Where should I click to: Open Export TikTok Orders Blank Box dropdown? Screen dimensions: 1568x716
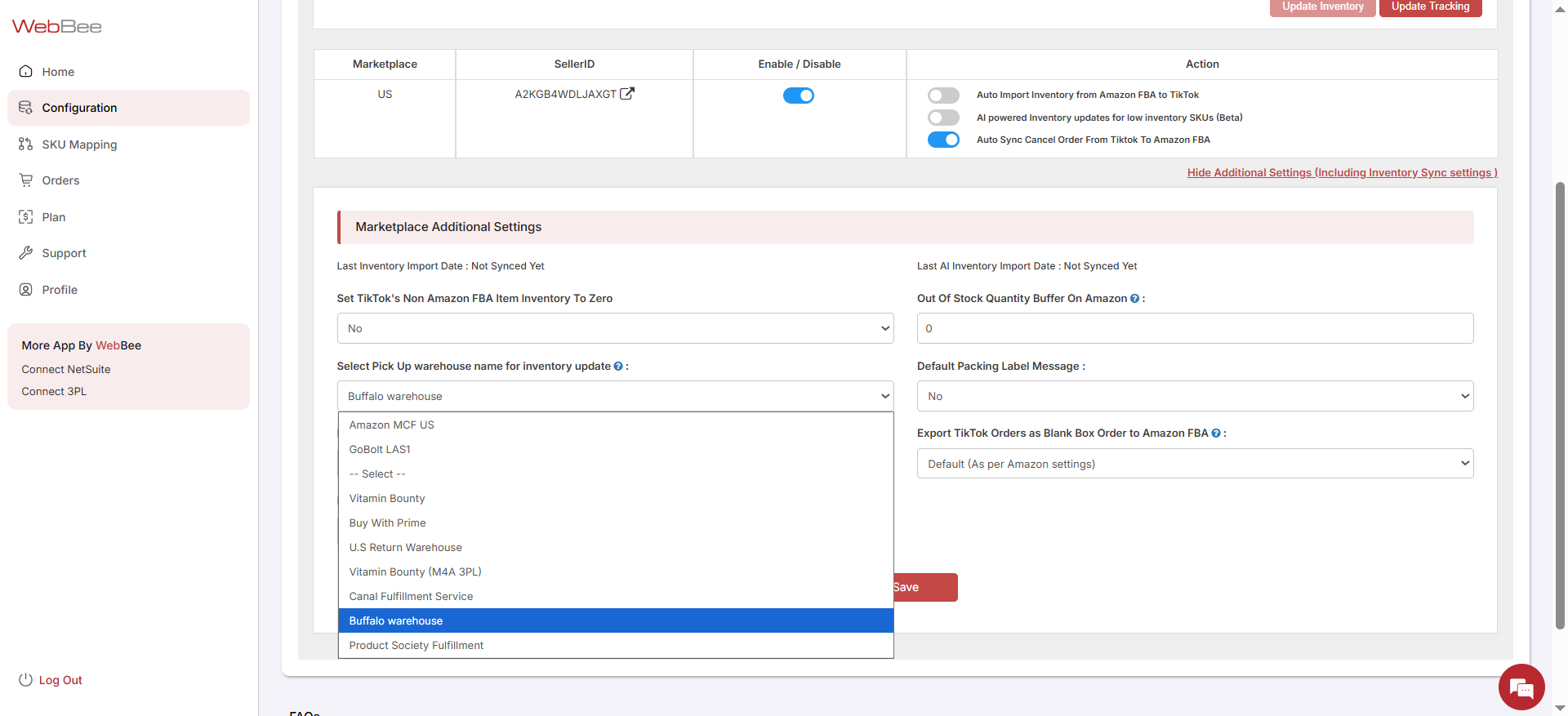(1195, 464)
